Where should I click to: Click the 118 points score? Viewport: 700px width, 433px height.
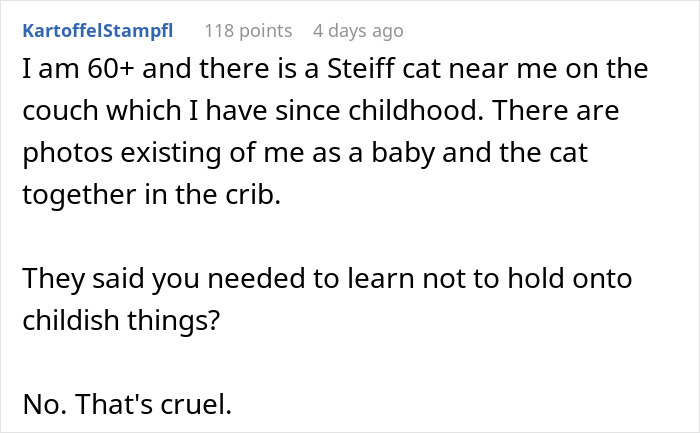(x=248, y=30)
